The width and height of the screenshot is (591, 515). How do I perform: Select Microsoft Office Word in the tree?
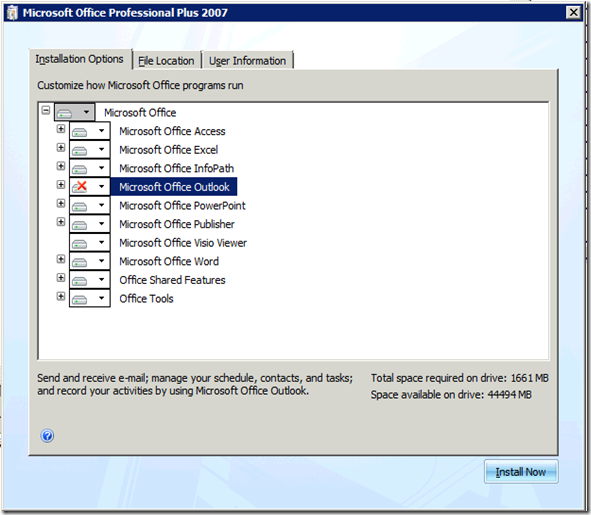point(169,261)
